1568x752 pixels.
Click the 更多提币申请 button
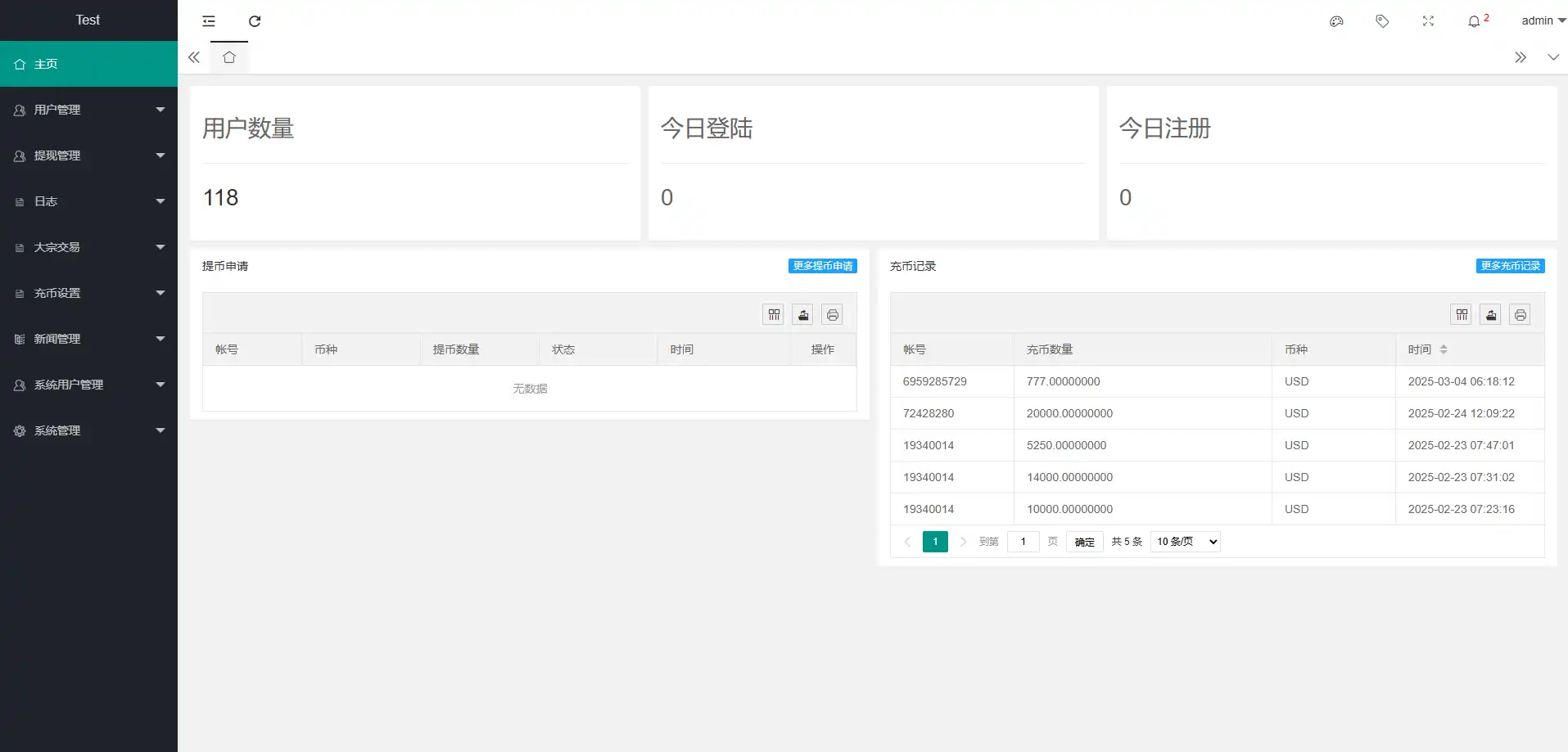coord(822,266)
